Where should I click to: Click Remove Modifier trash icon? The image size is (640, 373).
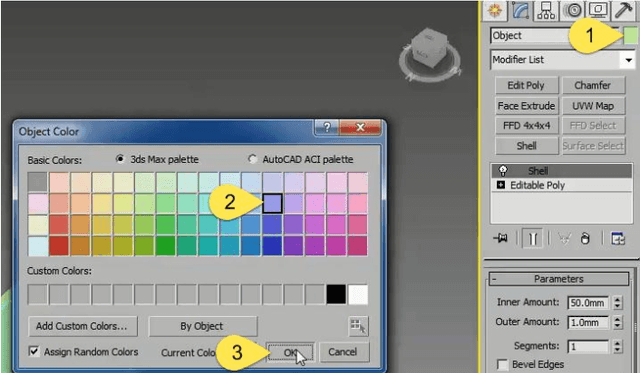585,238
